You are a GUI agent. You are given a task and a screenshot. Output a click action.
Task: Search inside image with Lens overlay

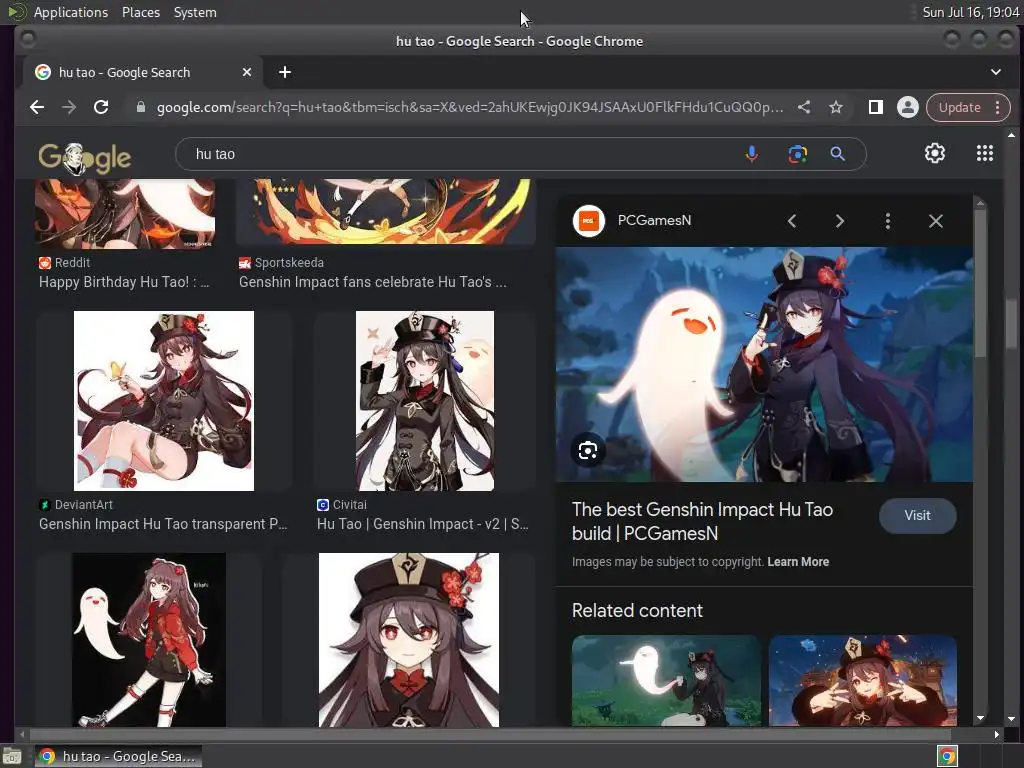588,451
